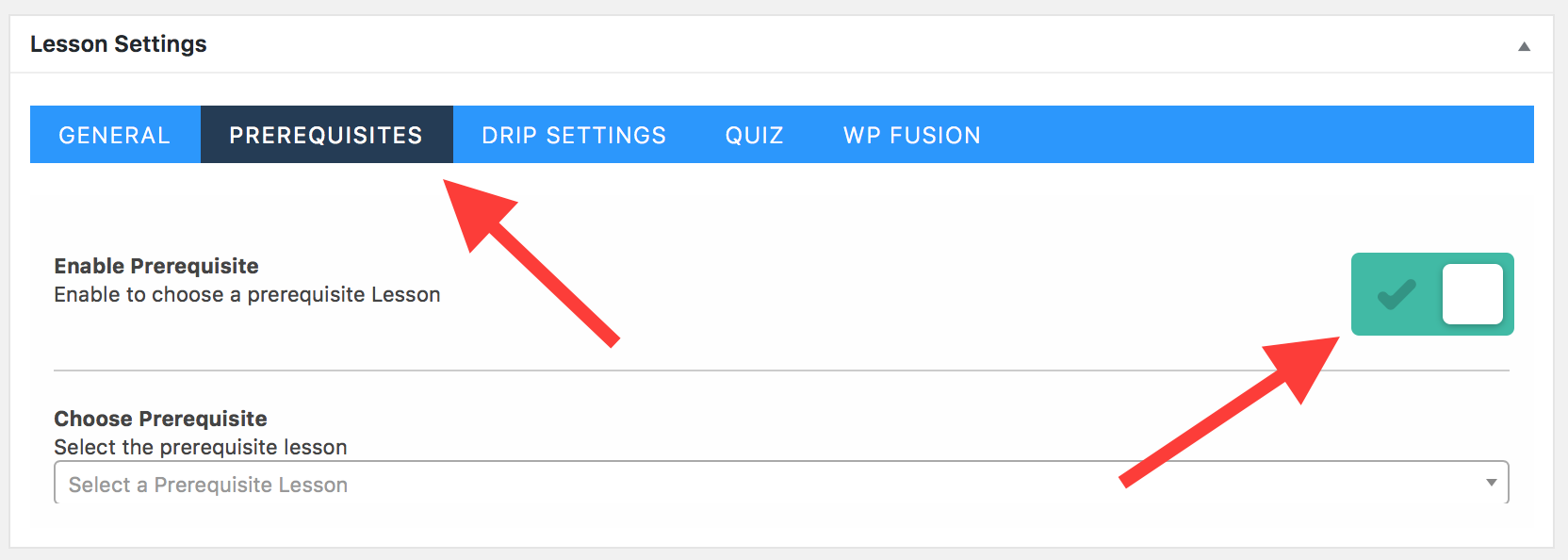Switch to the GENERAL tab
1568x560 pixels.
click(113, 135)
